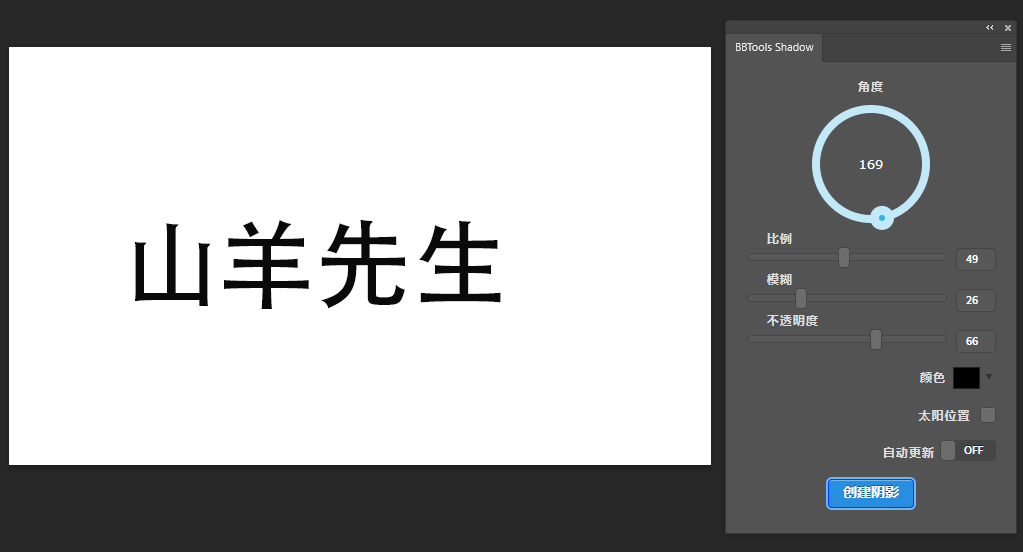The width and height of the screenshot is (1023, 552).
Task: Click the 模糊 label
Action: [x=779, y=279]
